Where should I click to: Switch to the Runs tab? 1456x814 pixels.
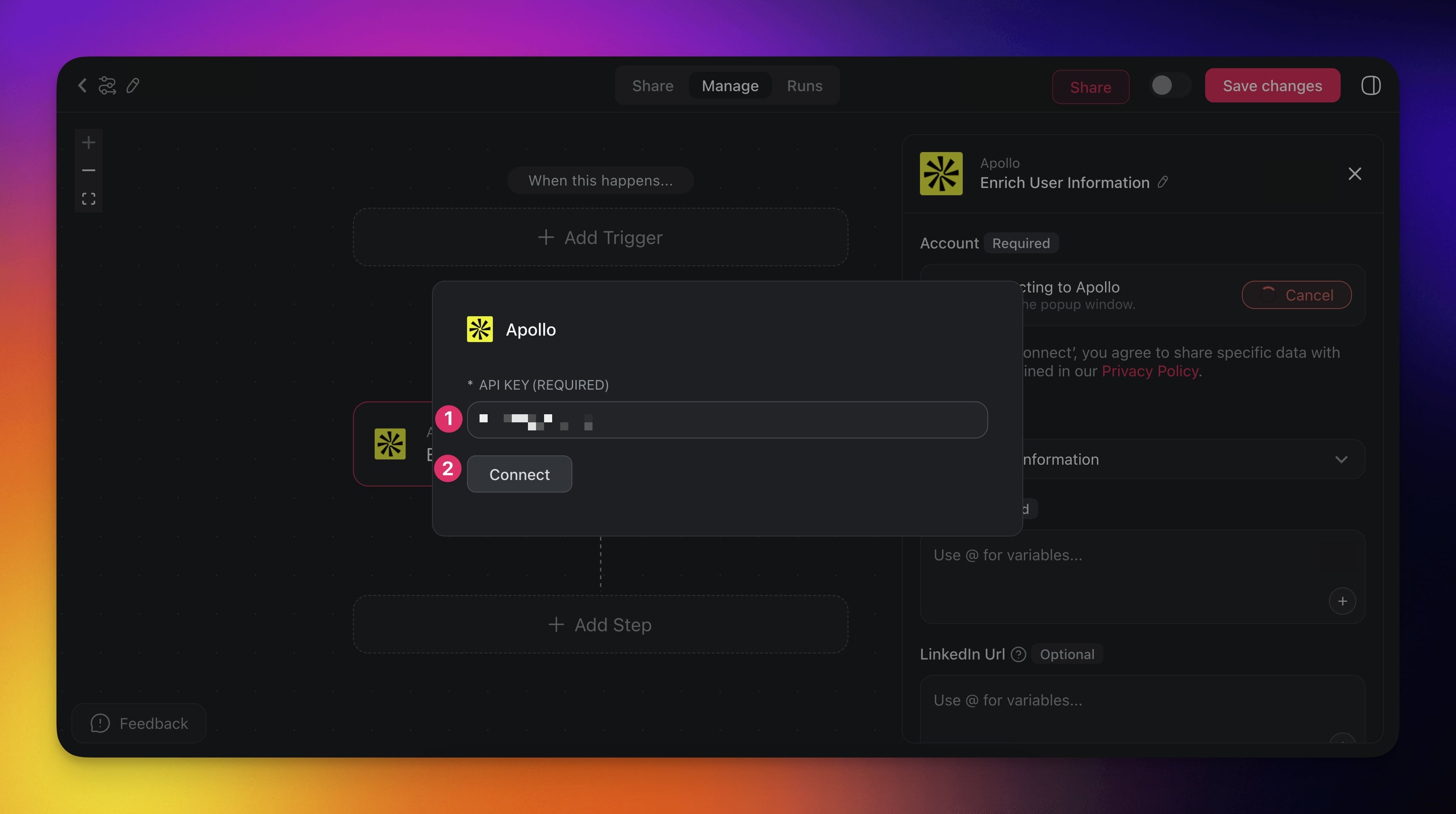(x=804, y=86)
